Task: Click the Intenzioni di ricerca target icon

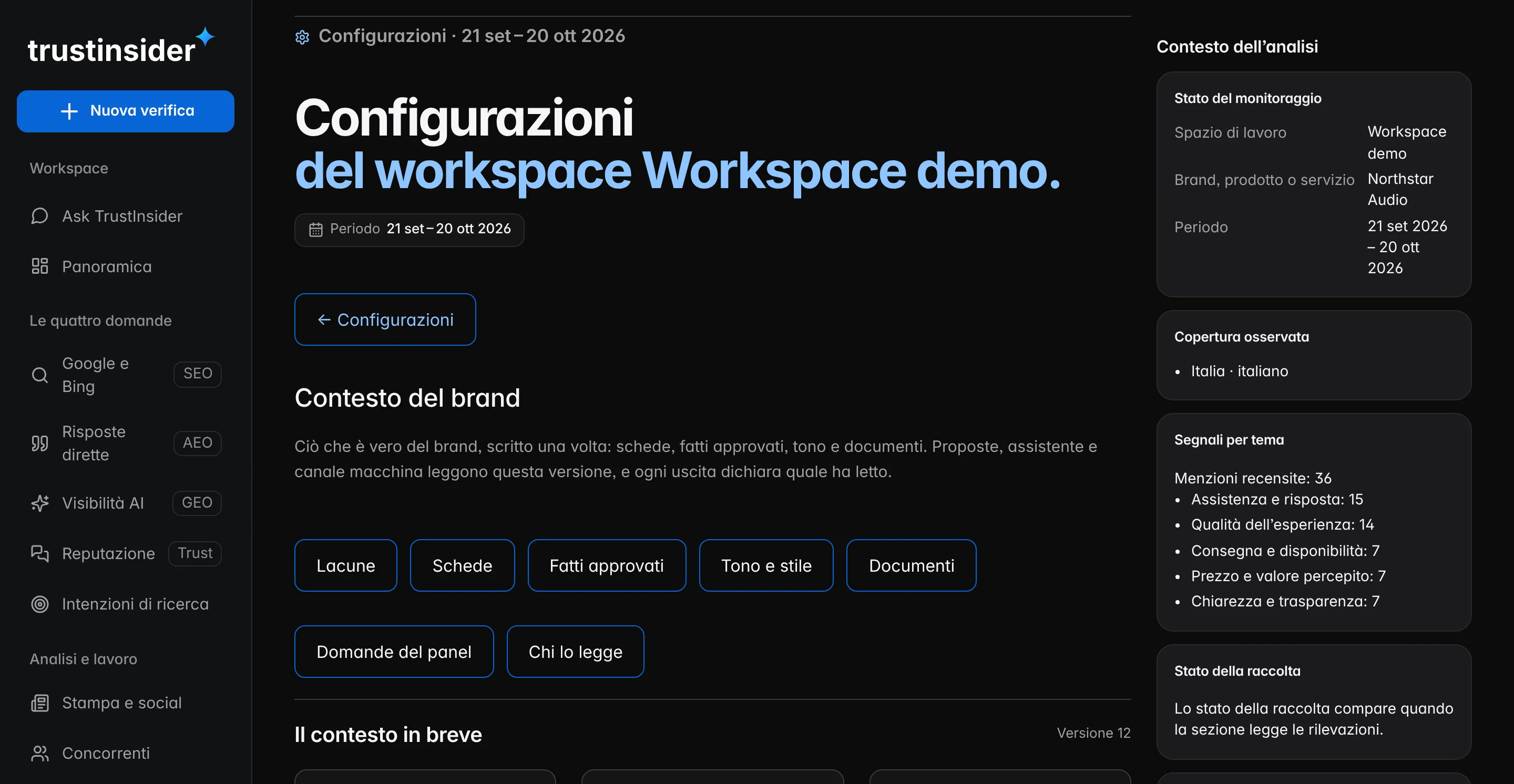Action: click(39, 604)
